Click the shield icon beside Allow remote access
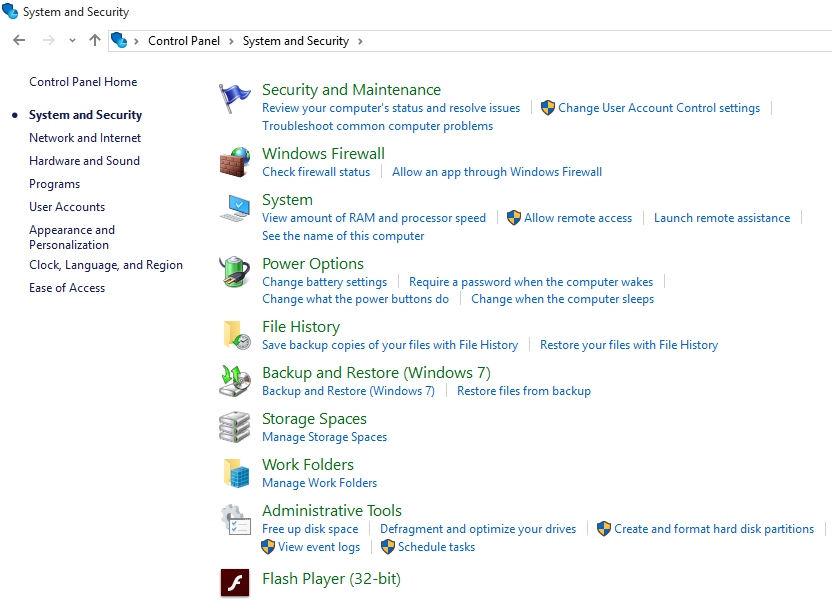The height and width of the screenshot is (616, 832). coord(514,218)
